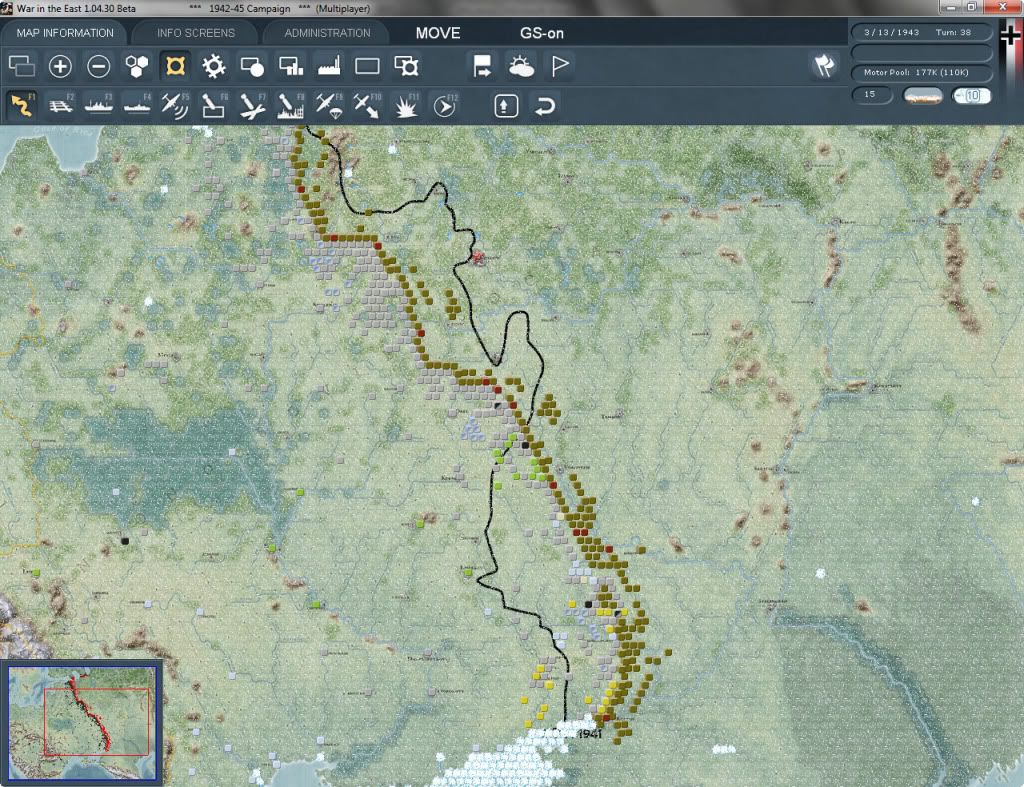This screenshot has width=1024, height=787.
Task: Click the red star city marker on map
Action: click(479, 257)
